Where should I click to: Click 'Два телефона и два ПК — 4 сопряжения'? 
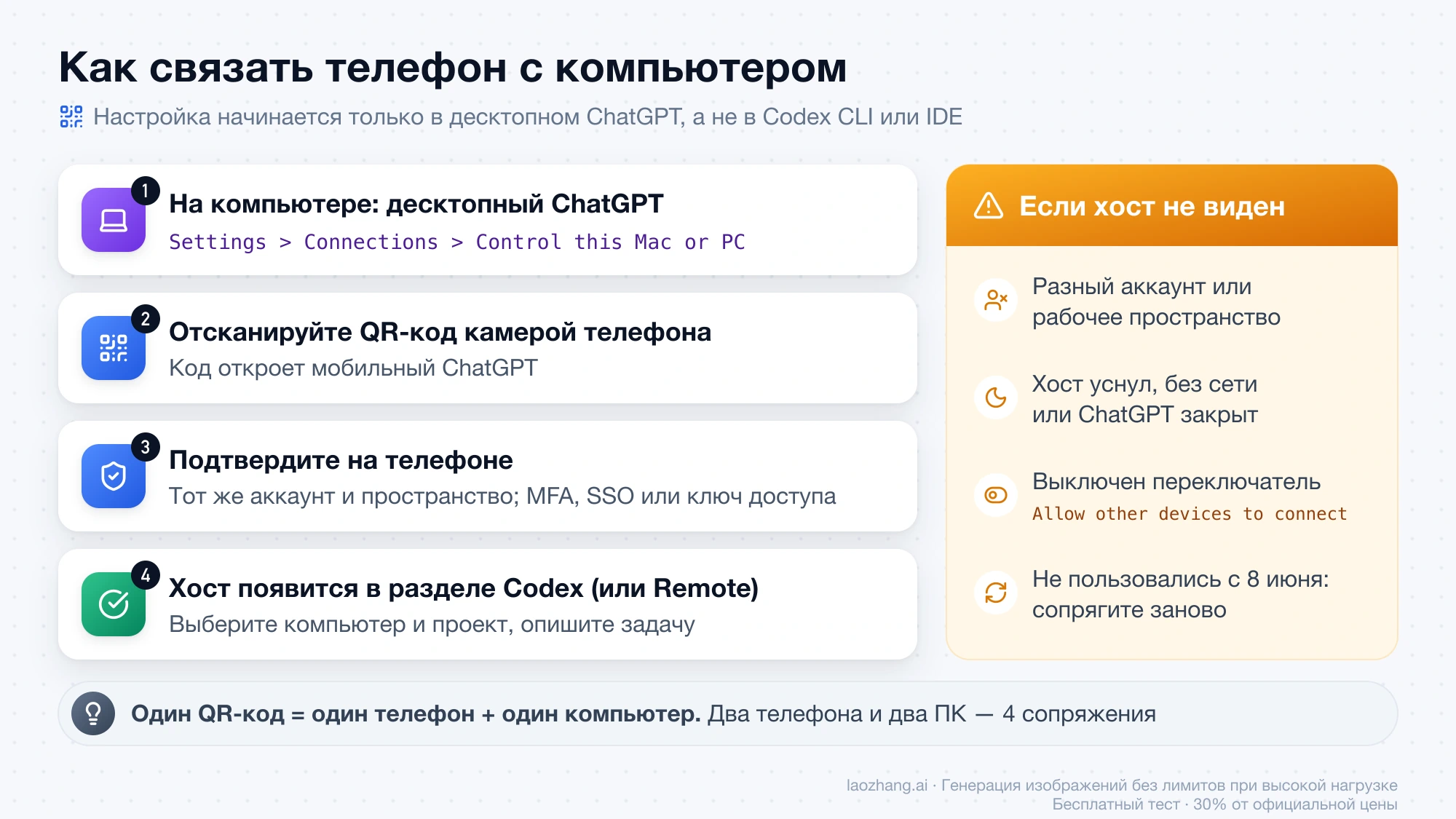click(x=932, y=713)
